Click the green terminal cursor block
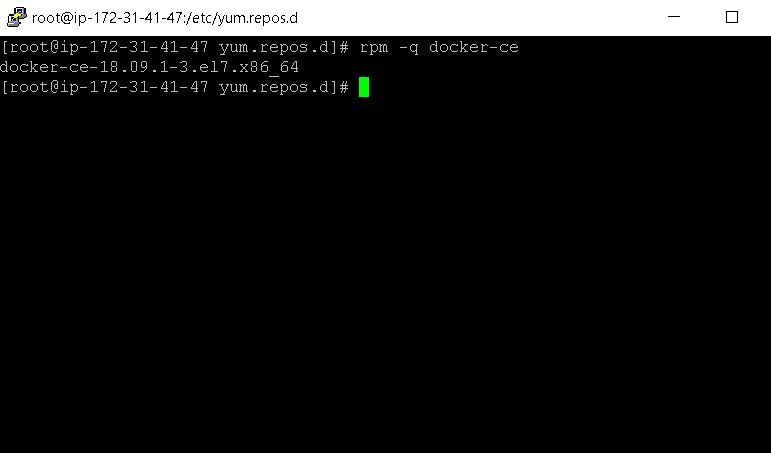The width and height of the screenshot is (771, 453). tap(364, 87)
